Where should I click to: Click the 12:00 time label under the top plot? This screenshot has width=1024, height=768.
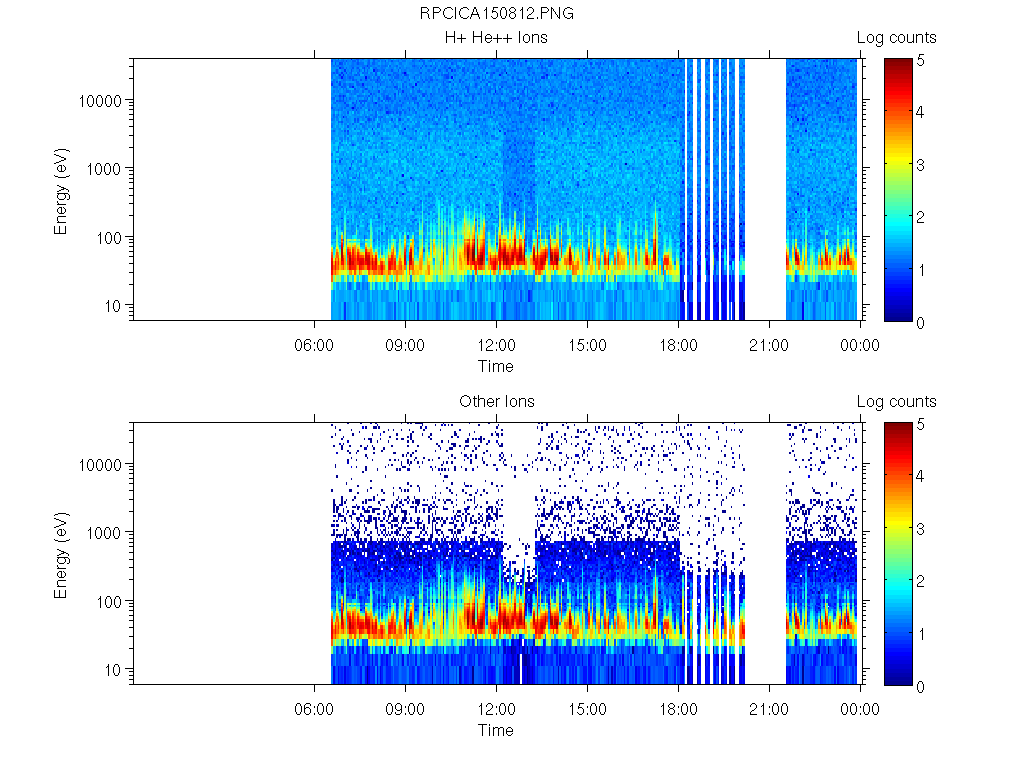tap(496, 345)
